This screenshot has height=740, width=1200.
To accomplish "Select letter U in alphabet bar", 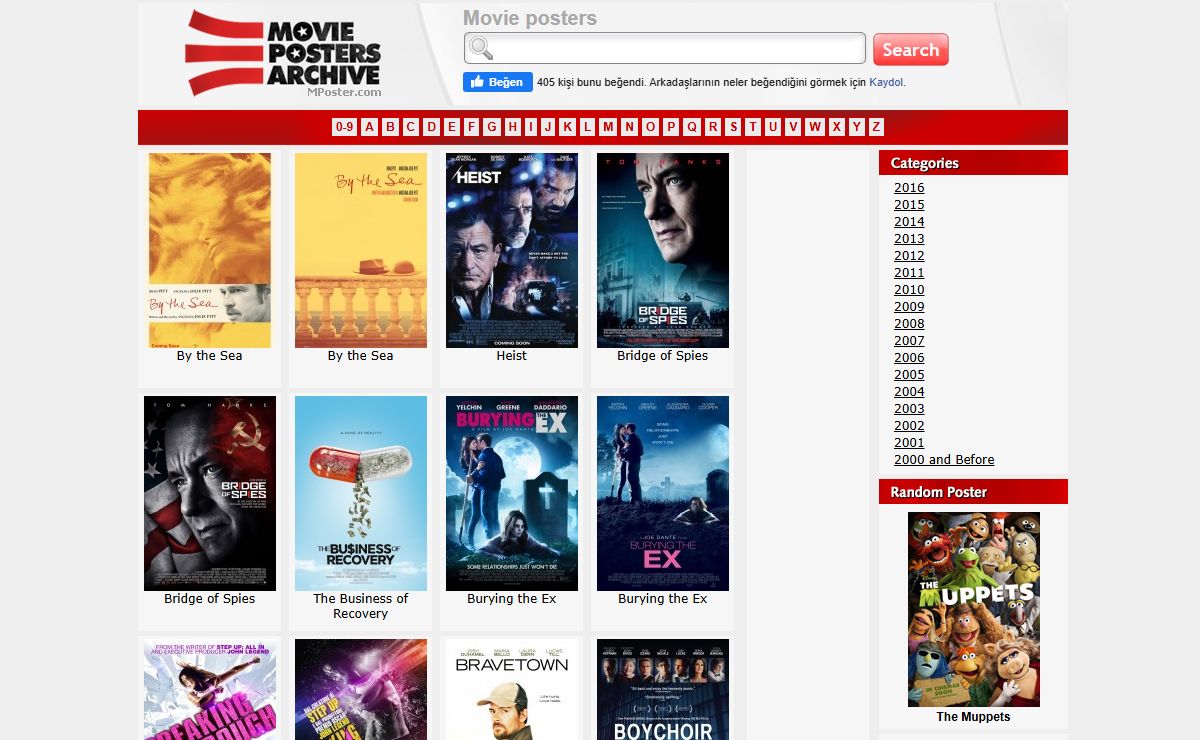I will (772, 127).
